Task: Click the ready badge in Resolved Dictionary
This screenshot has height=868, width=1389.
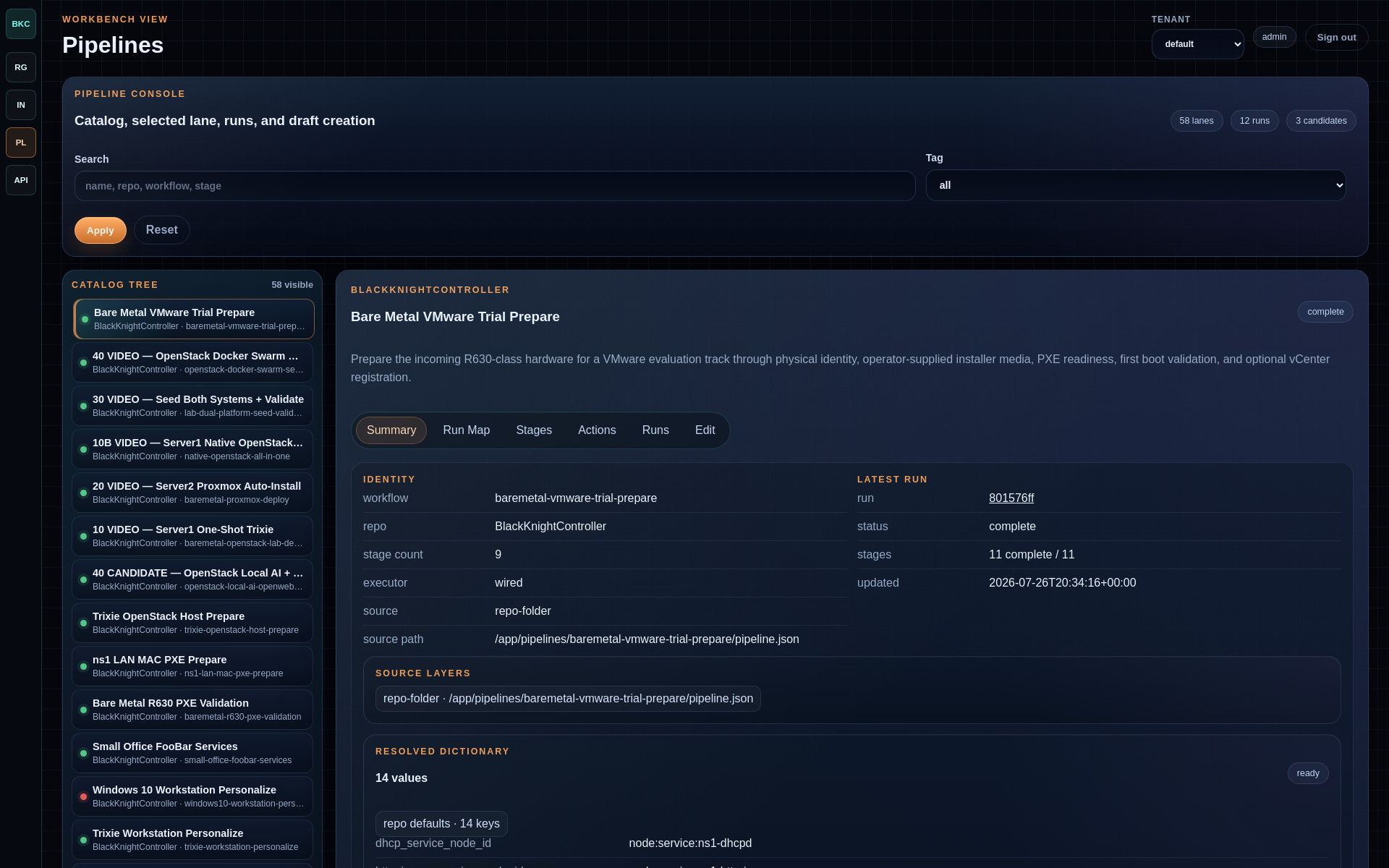Action: (x=1308, y=773)
